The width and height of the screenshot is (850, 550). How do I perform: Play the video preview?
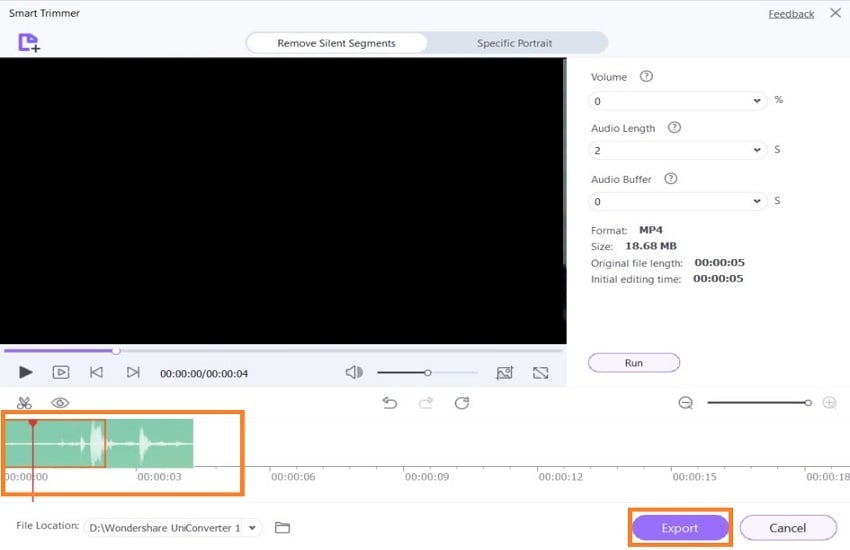(x=25, y=372)
